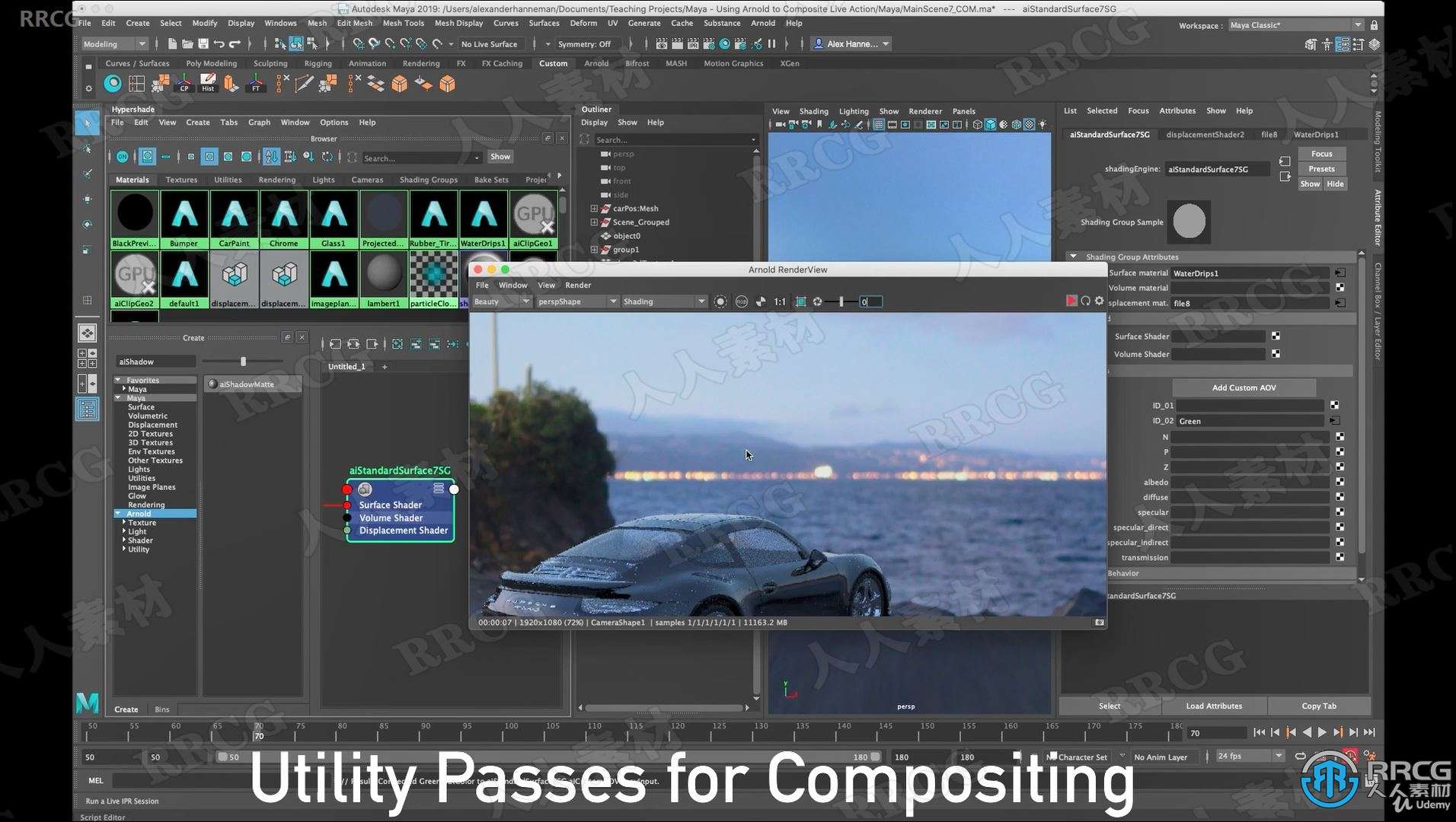Click the exposure icon in RenderView toolbar

818,301
